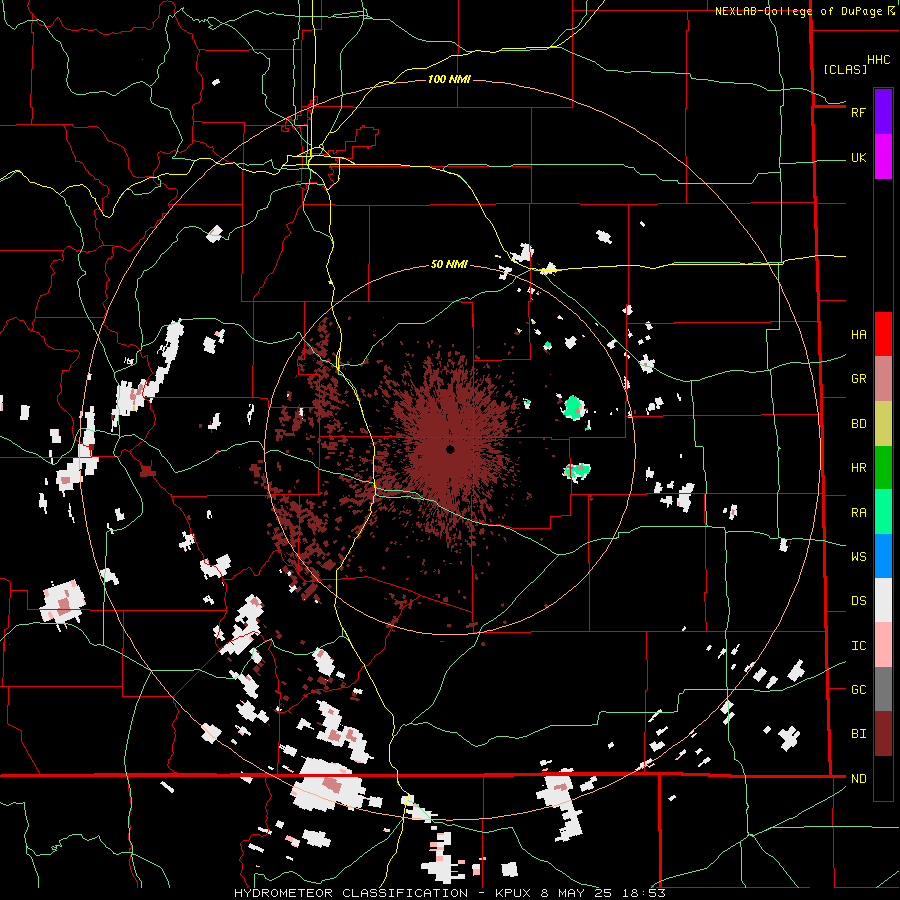This screenshot has width=900, height=900.
Task: Pick the dark green HR legend color
Action: coord(883,467)
